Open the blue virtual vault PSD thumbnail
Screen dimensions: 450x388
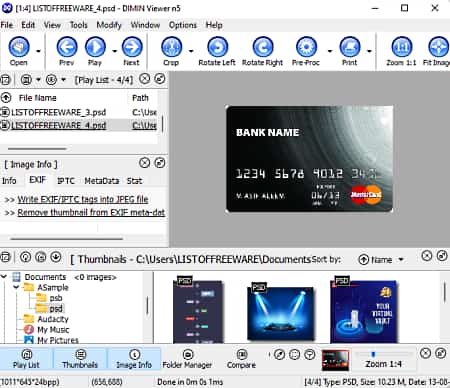[x=364, y=311]
